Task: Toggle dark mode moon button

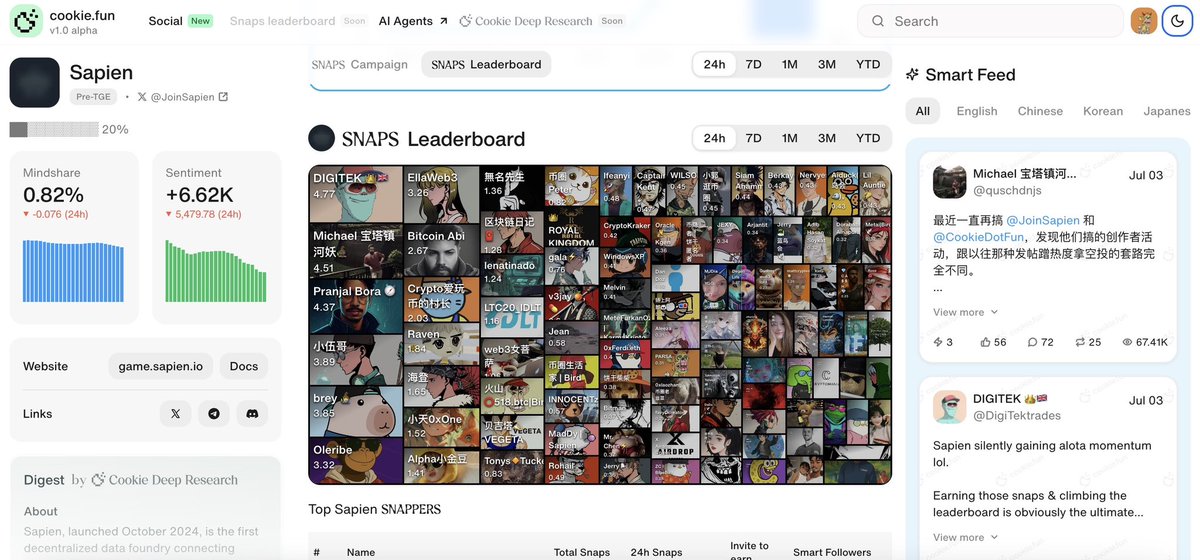Action: click(x=1177, y=21)
